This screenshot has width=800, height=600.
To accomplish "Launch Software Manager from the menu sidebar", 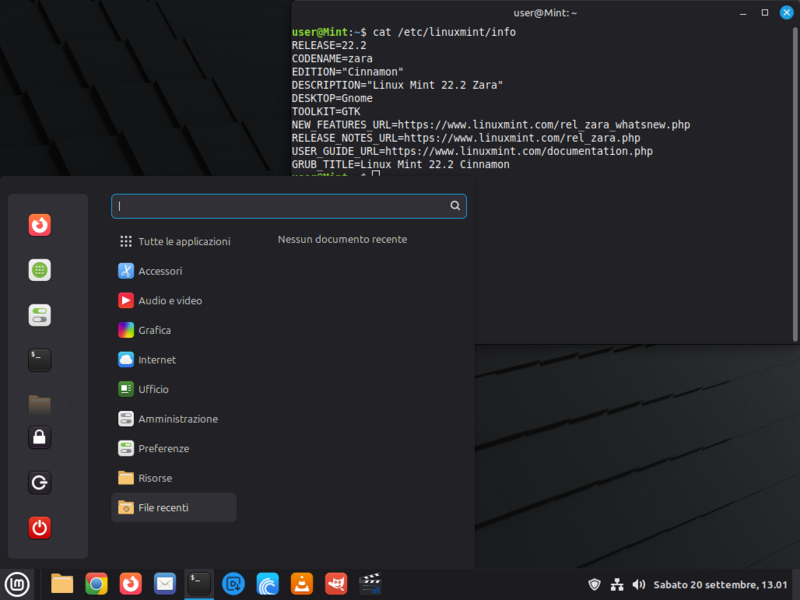I will click(x=39, y=269).
